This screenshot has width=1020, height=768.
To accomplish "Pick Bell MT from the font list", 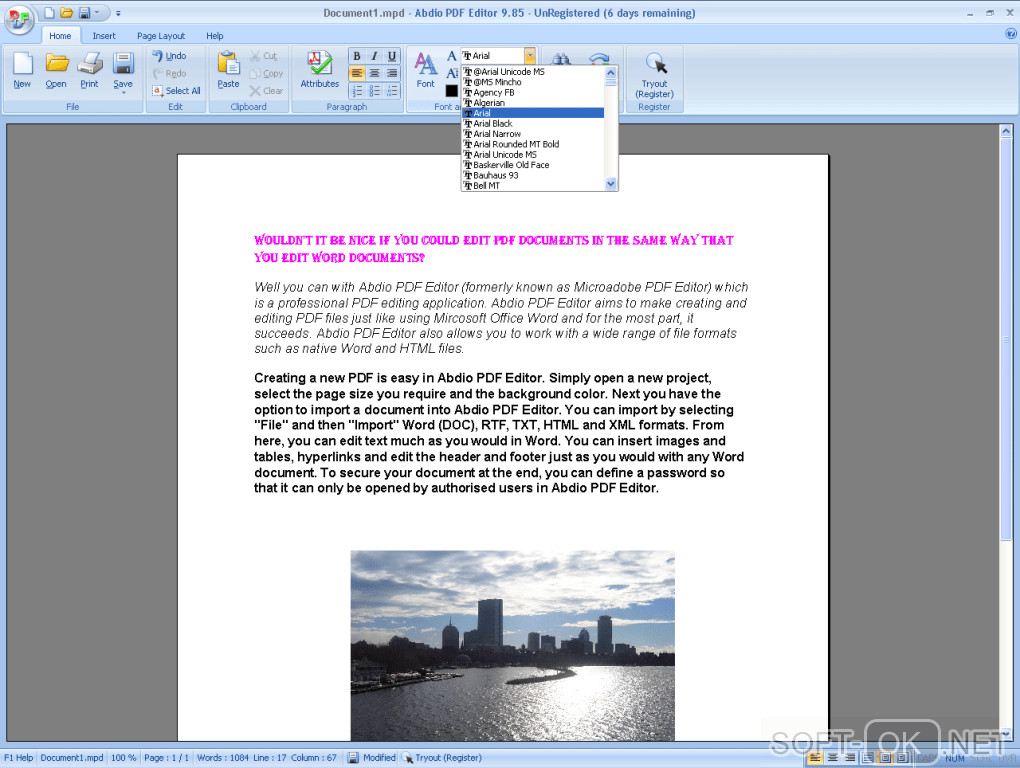I will click(533, 186).
